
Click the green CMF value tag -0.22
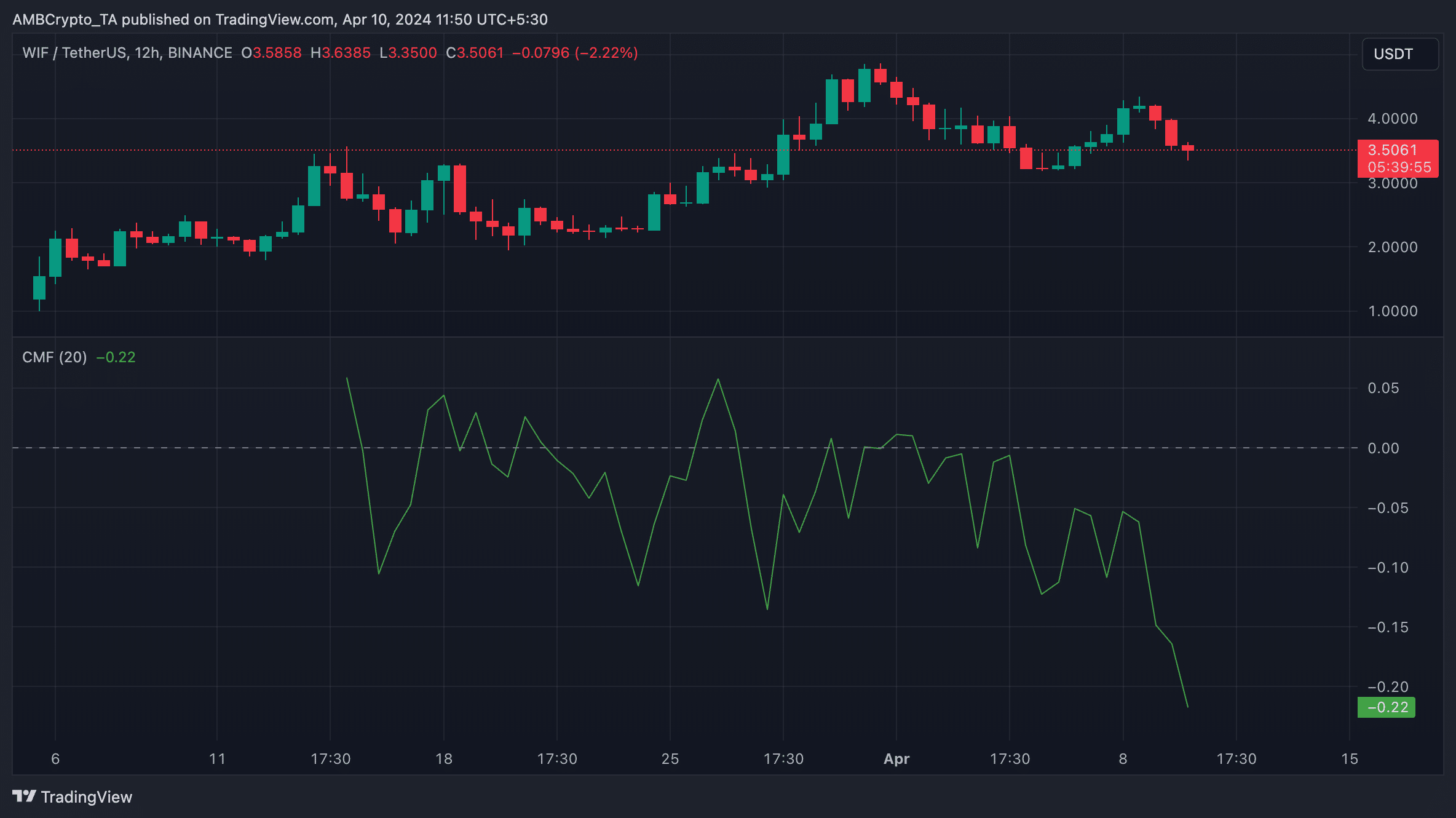(x=1387, y=707)
